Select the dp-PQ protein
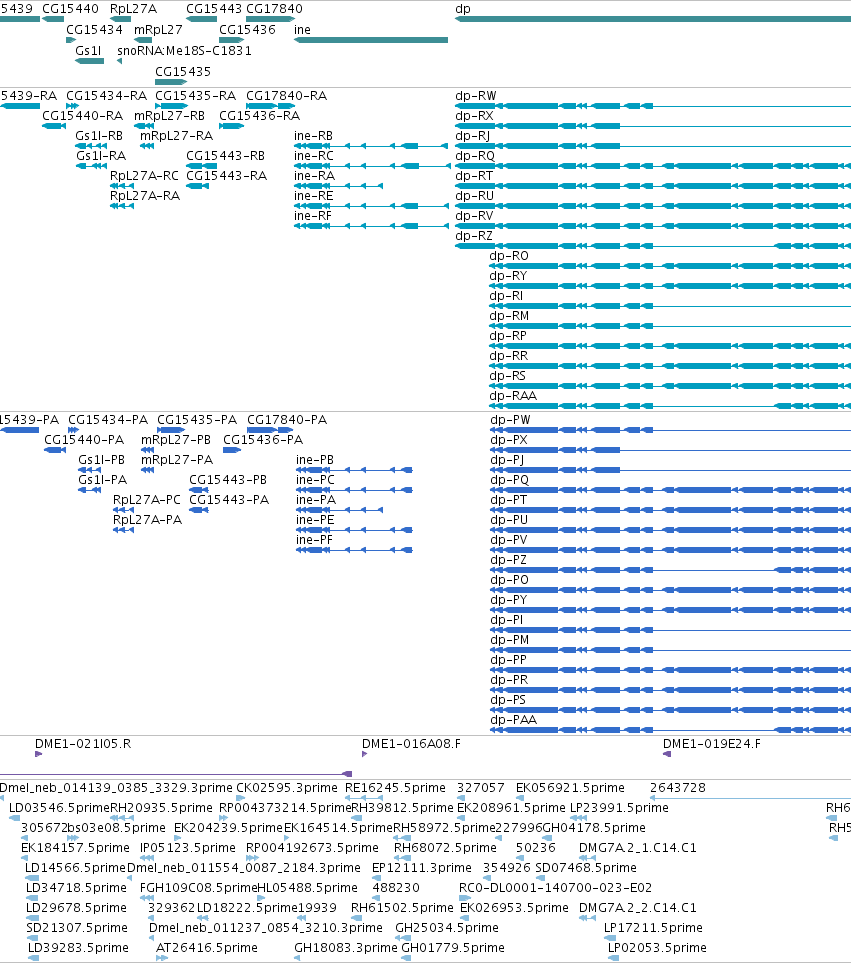 click(670, 490)
